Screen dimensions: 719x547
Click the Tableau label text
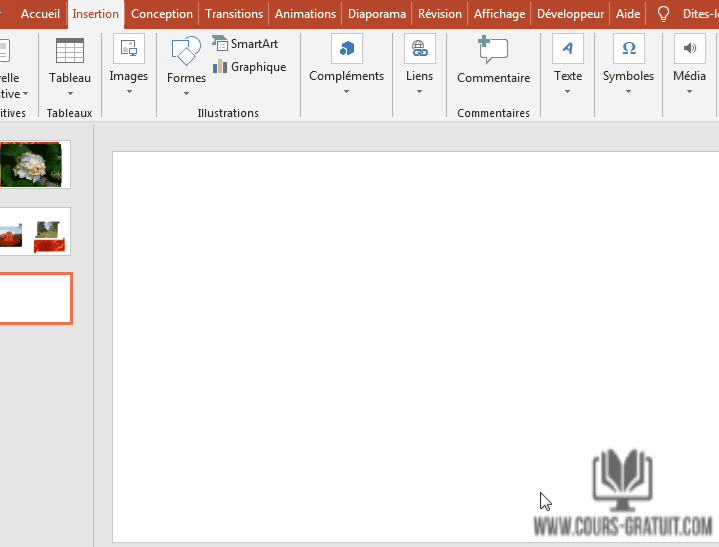(x=70, y=78)
